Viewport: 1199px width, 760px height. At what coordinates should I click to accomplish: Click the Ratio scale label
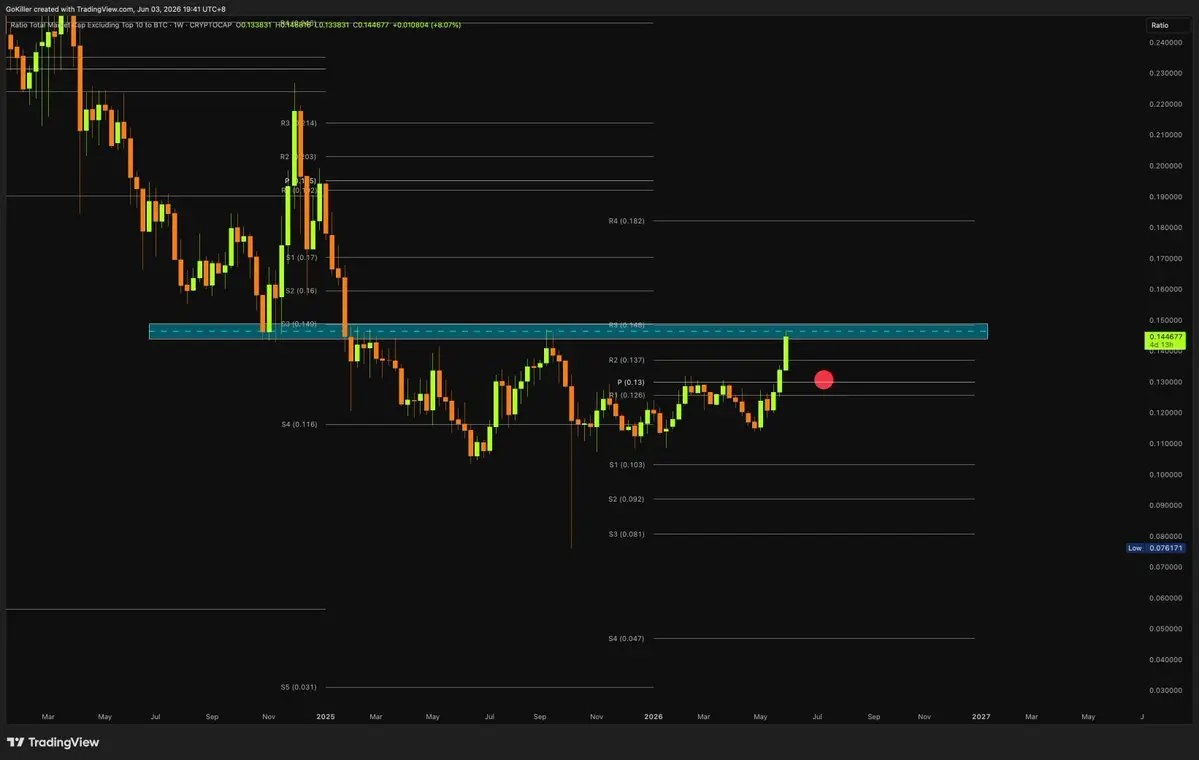pyautogui.click(x=1160, y=25)
